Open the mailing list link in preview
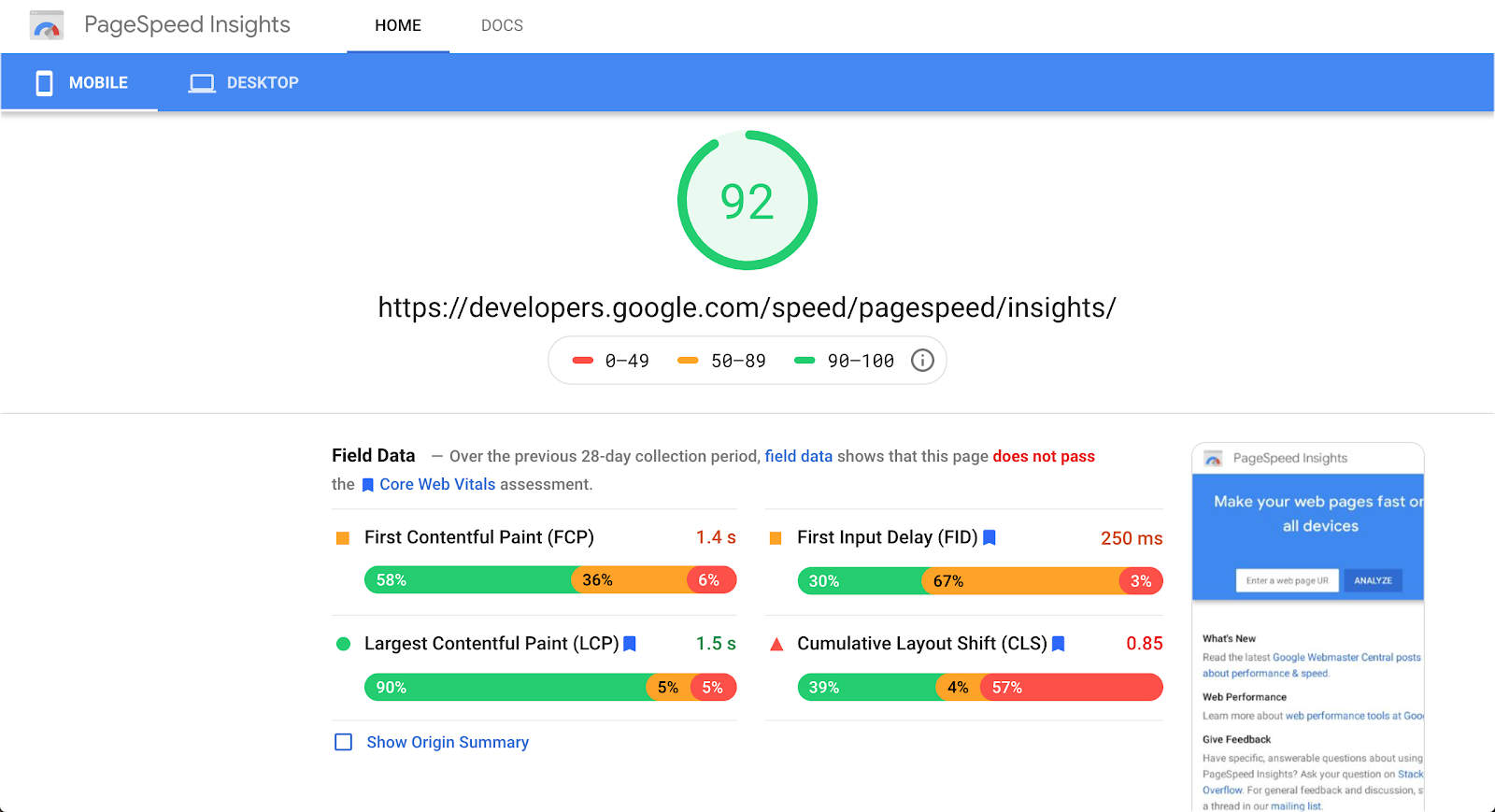 pyautogui.click(x=1296, y=805)
